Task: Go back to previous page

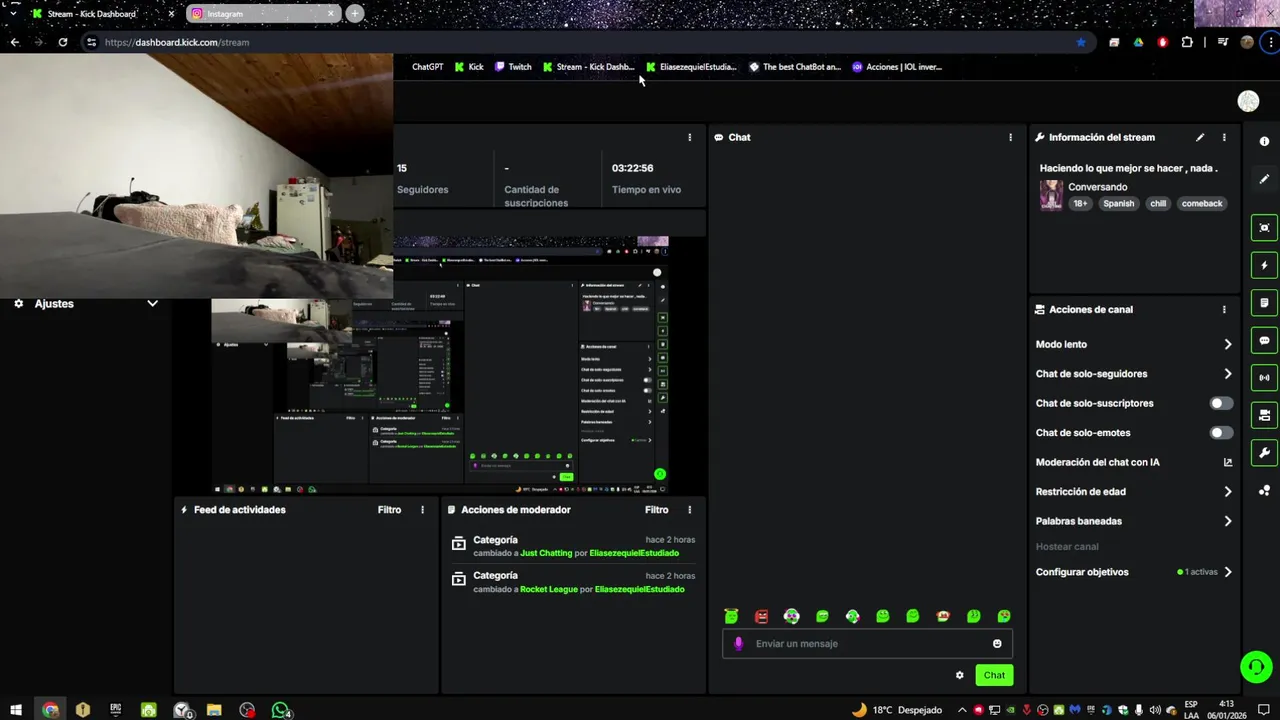Action: pos(15,42)
